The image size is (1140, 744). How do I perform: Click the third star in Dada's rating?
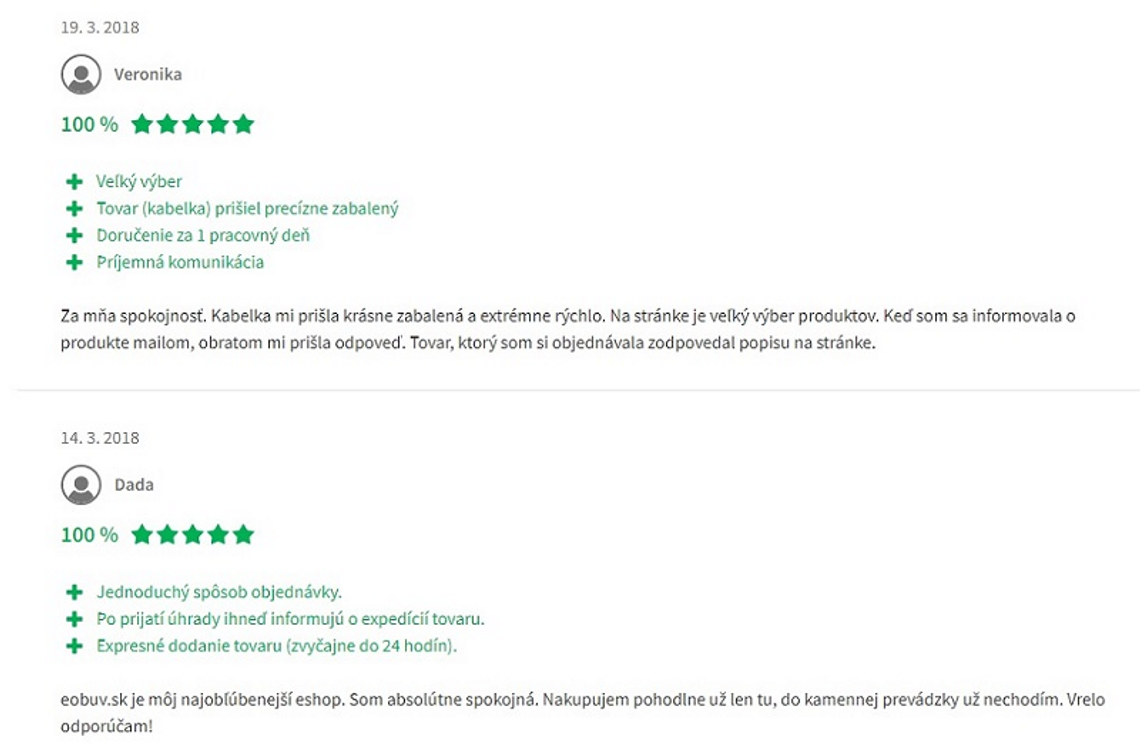193,535
